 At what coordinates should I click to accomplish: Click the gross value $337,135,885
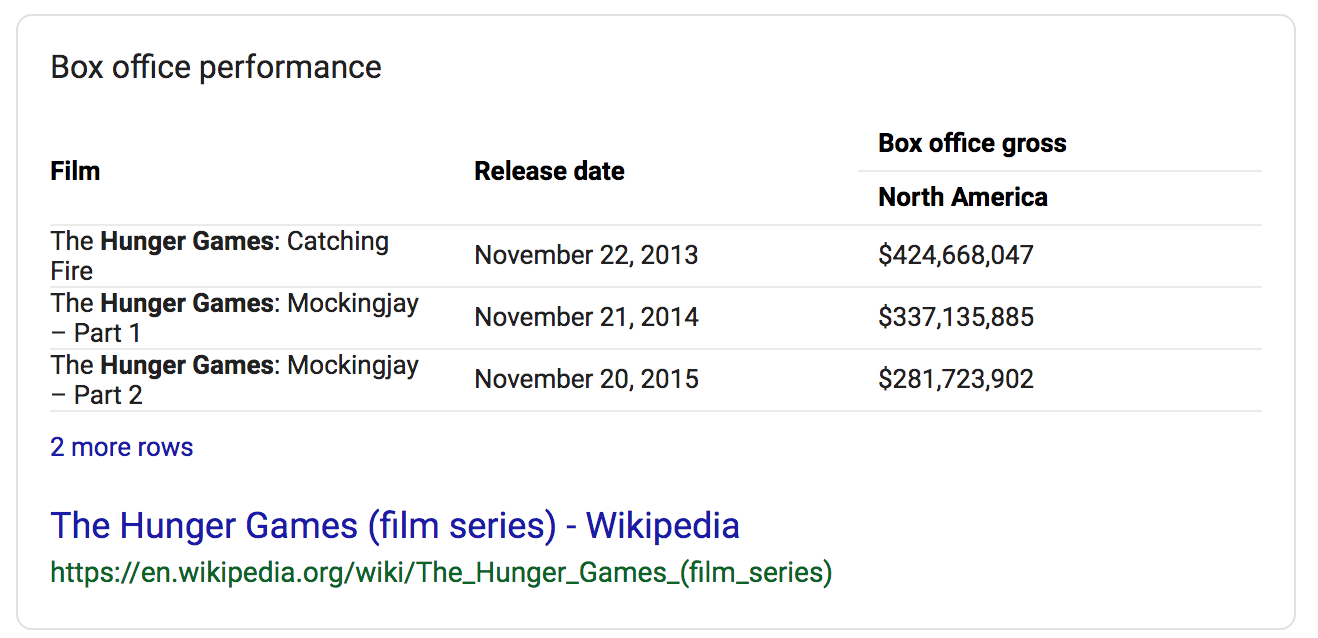[956, 317]
